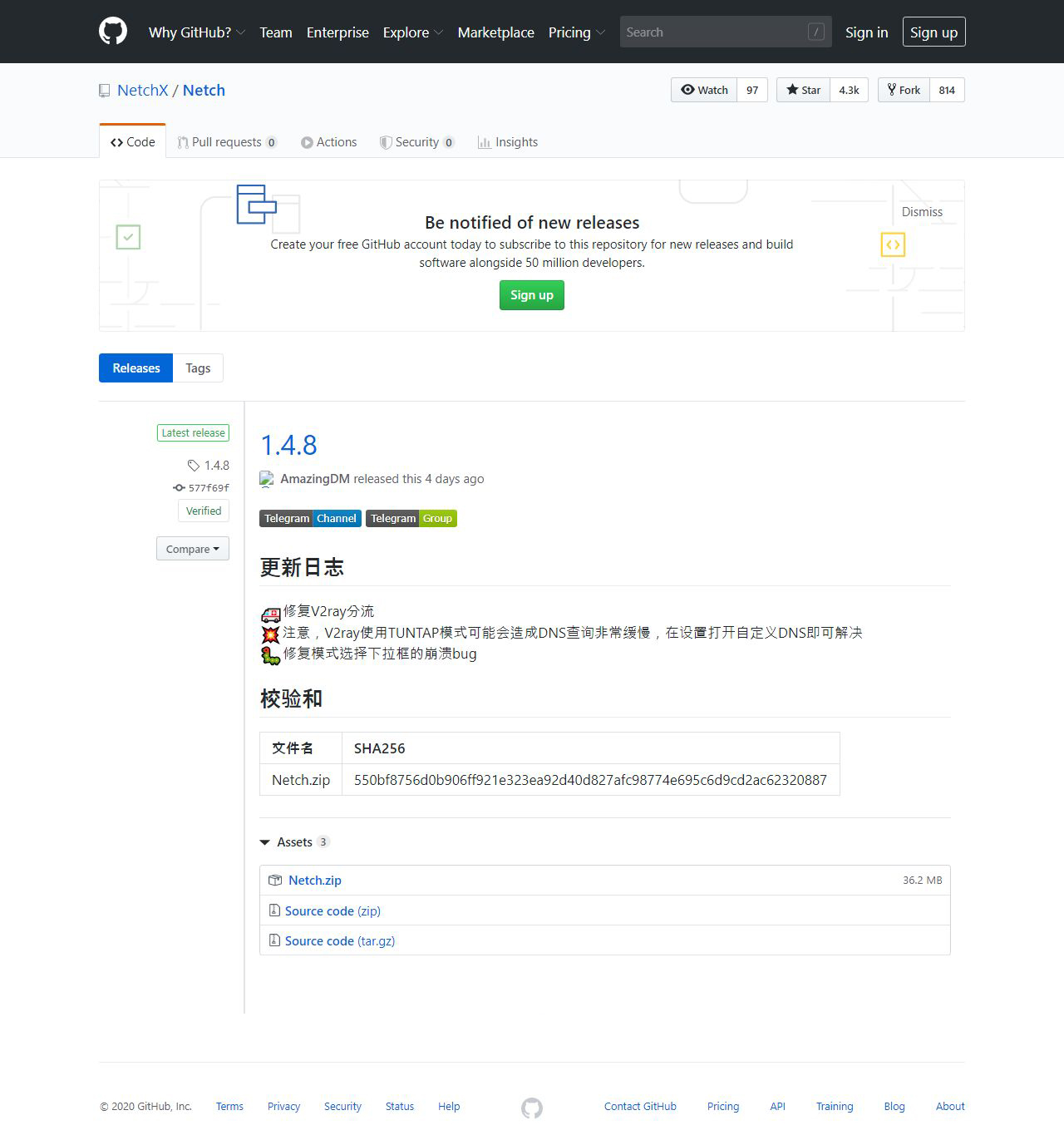Click the repository book icon beside NetchX
Screen dimensions: 1064x1135
(x=104, y=91)
